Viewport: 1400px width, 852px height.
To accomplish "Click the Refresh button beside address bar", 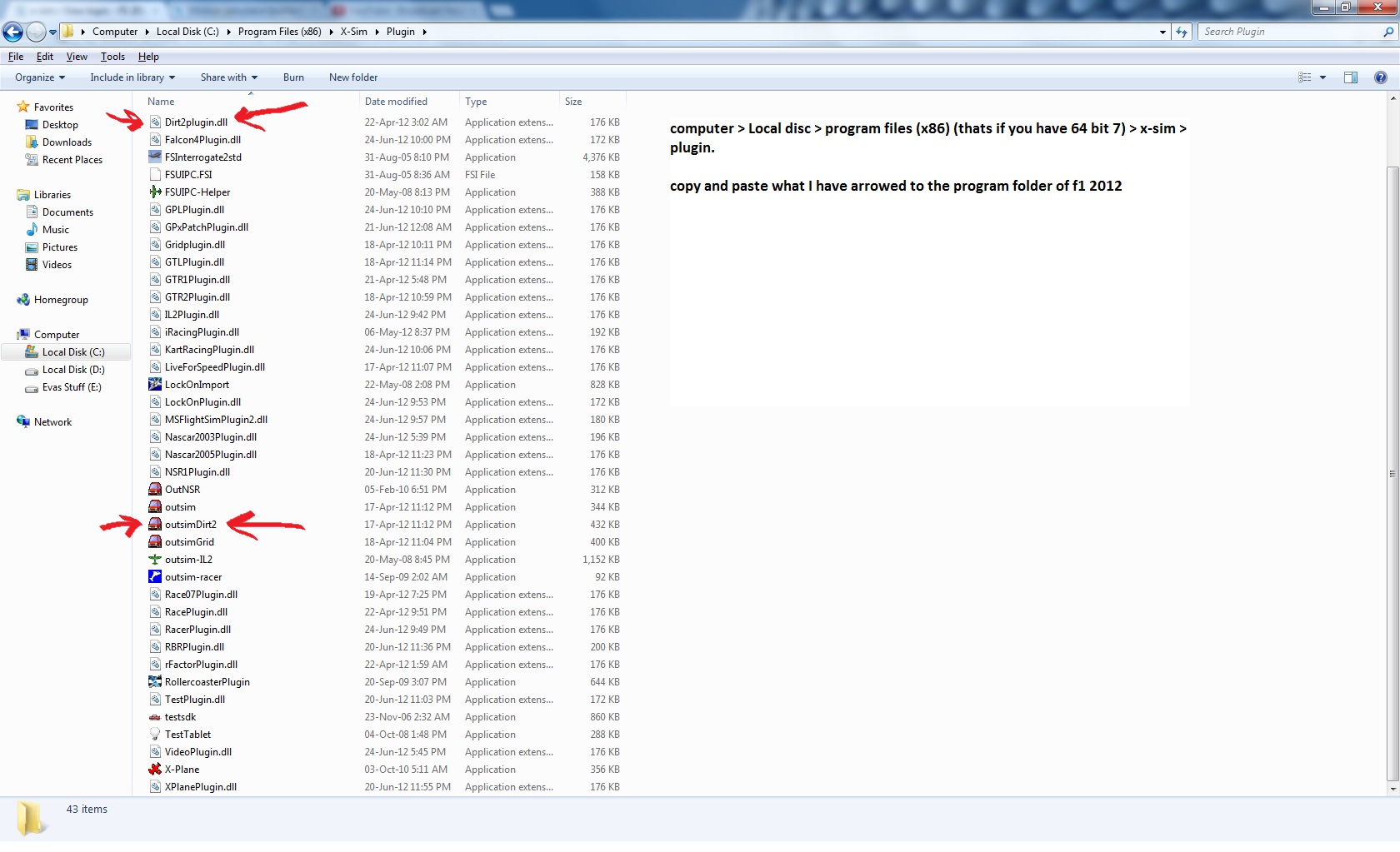I will click(1182, 32).
